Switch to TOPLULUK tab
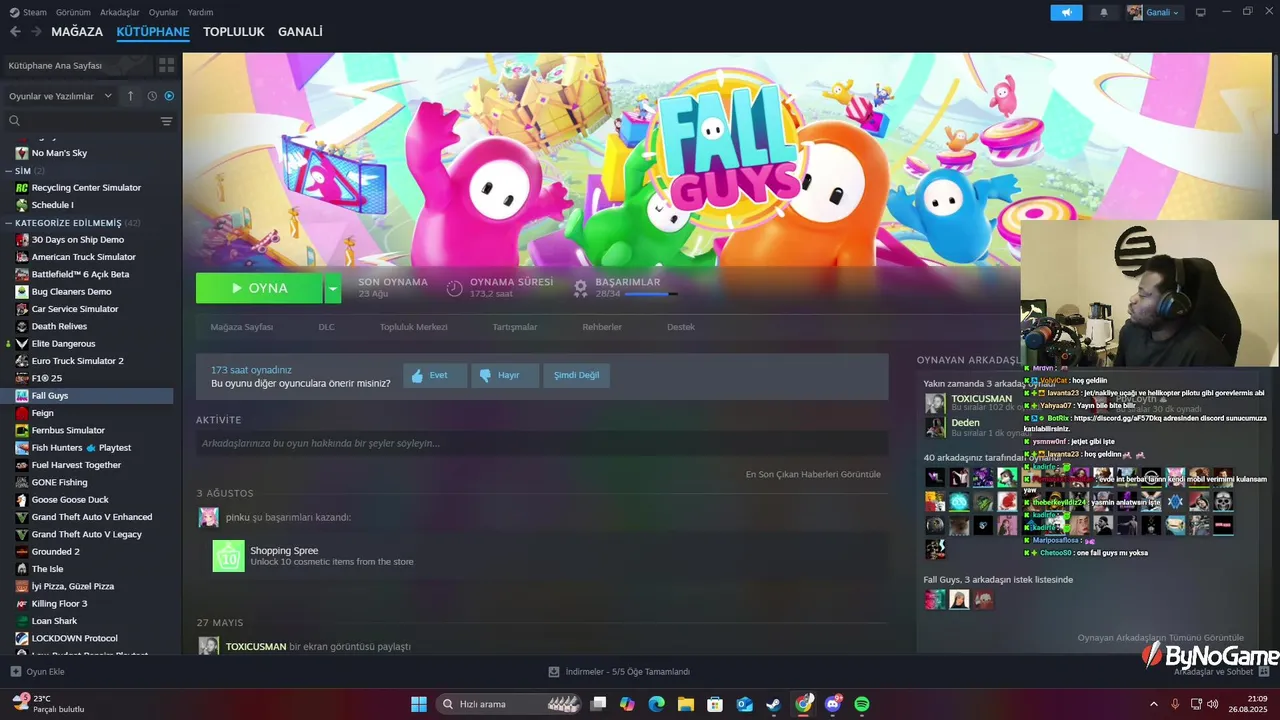This screenshot has height=720, width=1280. click(x=233, y=32)
